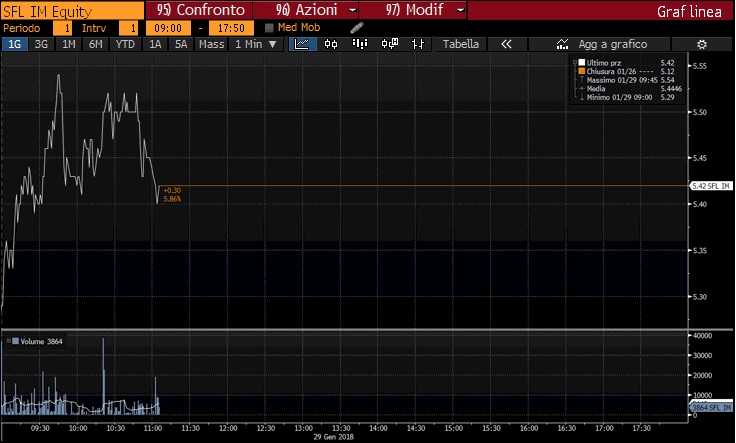The height and width of the screenshot is (443, 736).
Task: Enable the Med Mob checkbox
Action: pos(269,28)
